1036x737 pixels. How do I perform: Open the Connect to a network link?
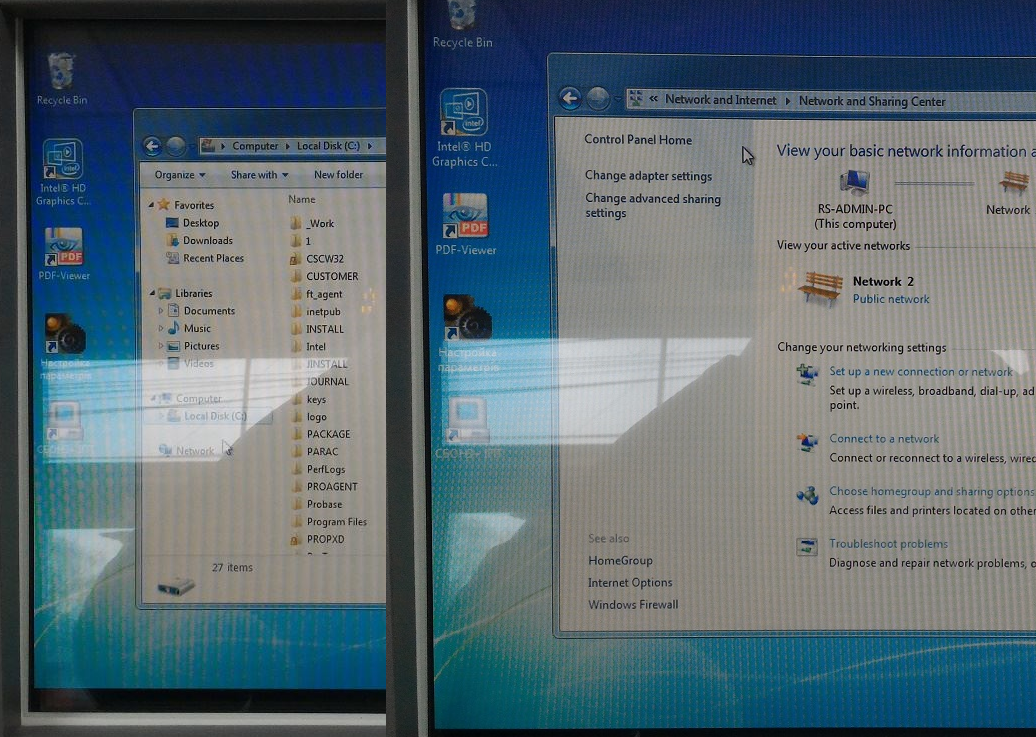point(884,439)
